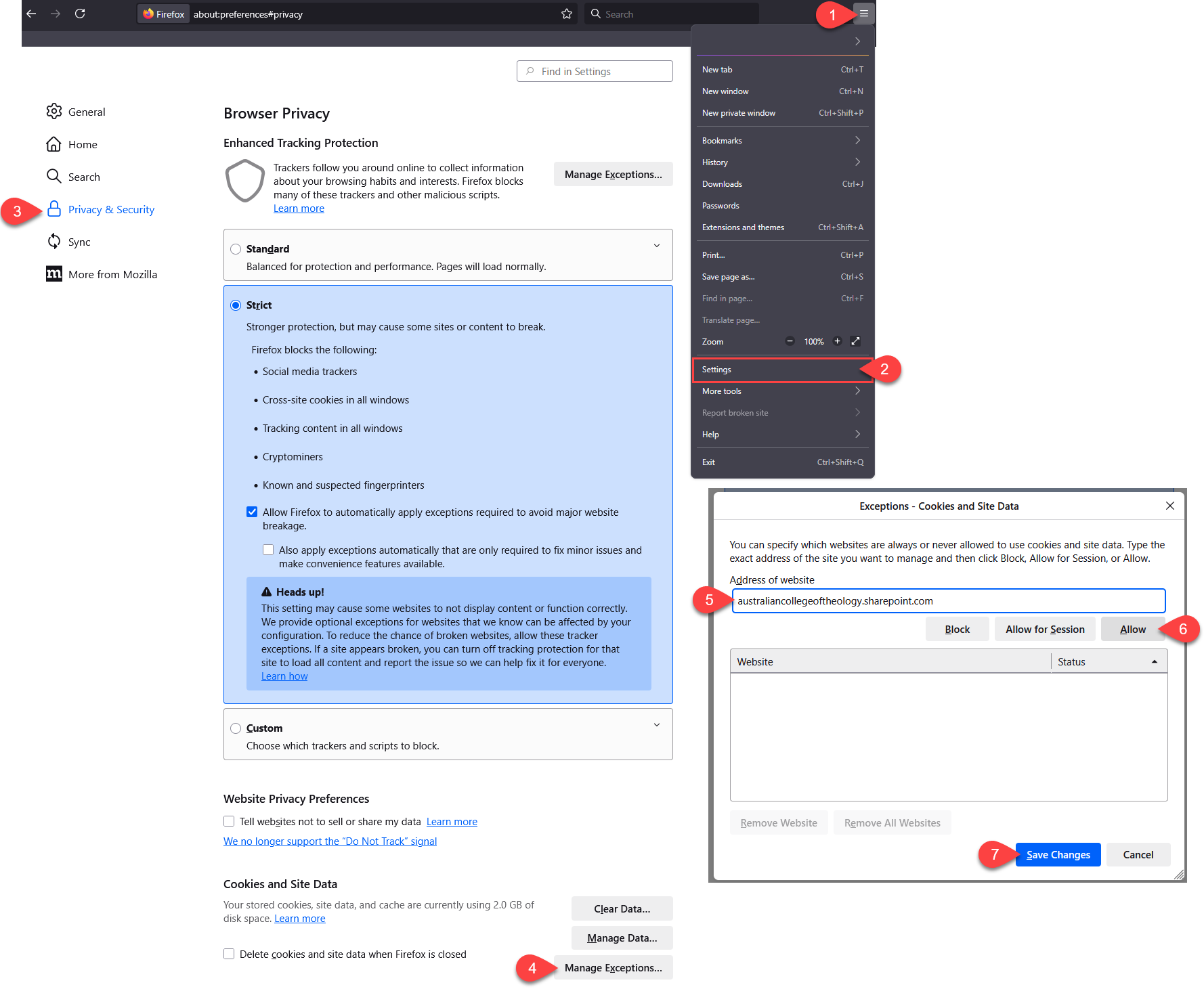Click the browser back arrow
This screenshot has height=989, width=1204.
(x=31, y=14)
